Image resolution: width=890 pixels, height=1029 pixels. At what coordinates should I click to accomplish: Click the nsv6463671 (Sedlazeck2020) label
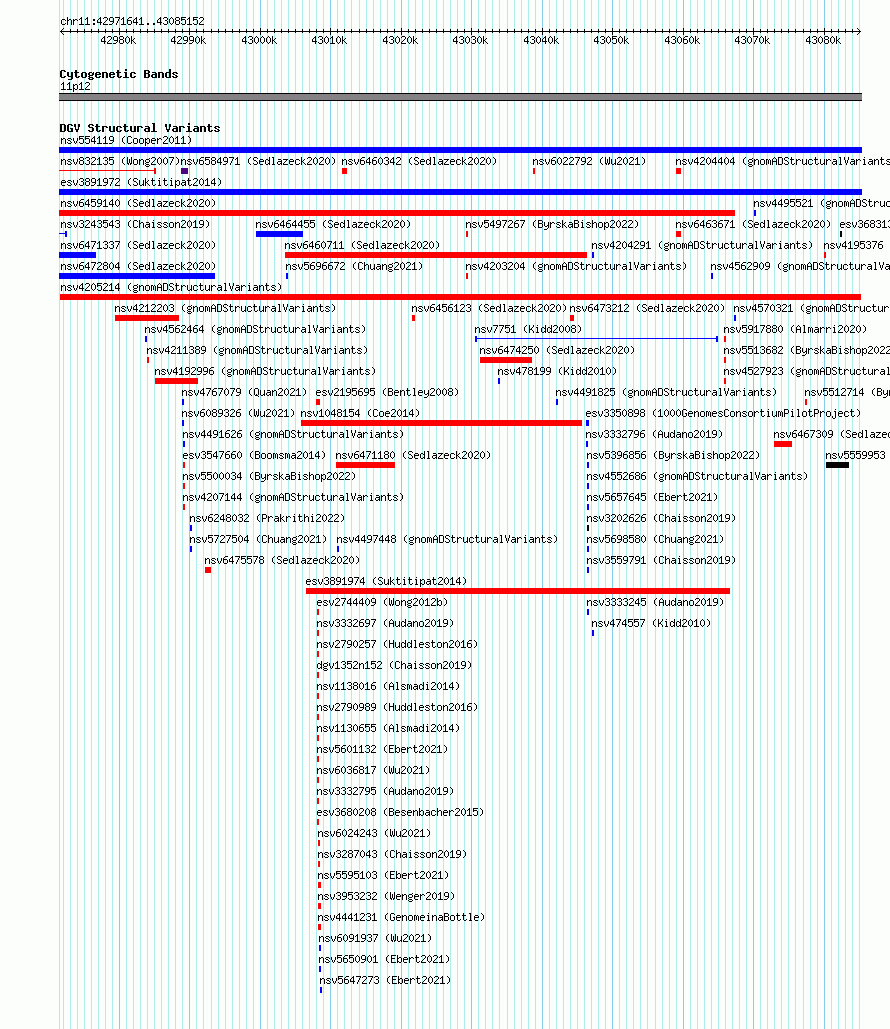coord(753,224)
